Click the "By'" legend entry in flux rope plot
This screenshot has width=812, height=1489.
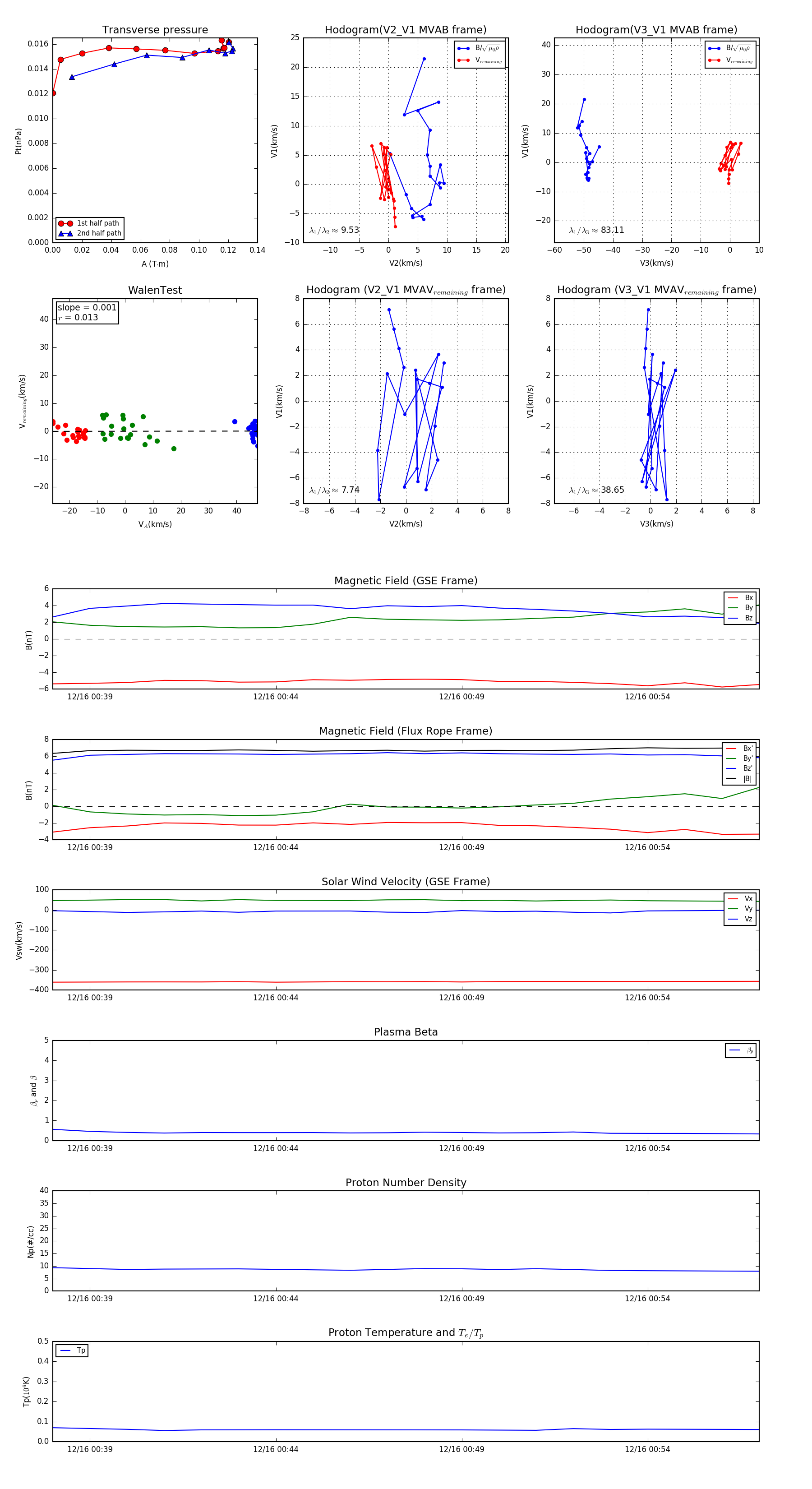740,758
